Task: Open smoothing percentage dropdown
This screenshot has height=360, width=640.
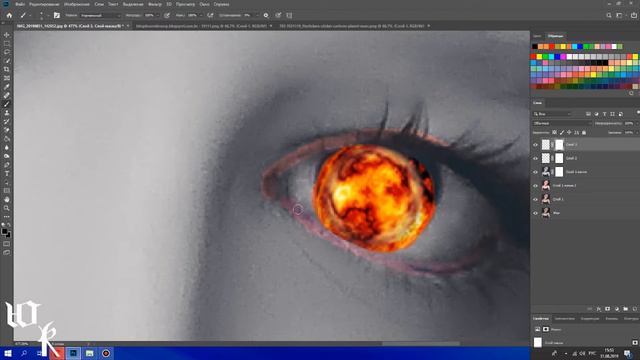Action: (x=257, y=16)
